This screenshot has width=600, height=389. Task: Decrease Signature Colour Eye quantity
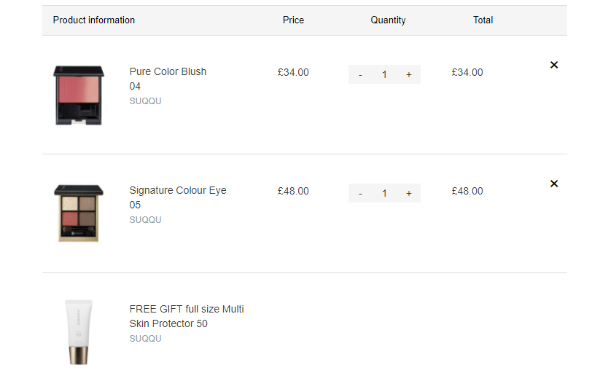360,193
